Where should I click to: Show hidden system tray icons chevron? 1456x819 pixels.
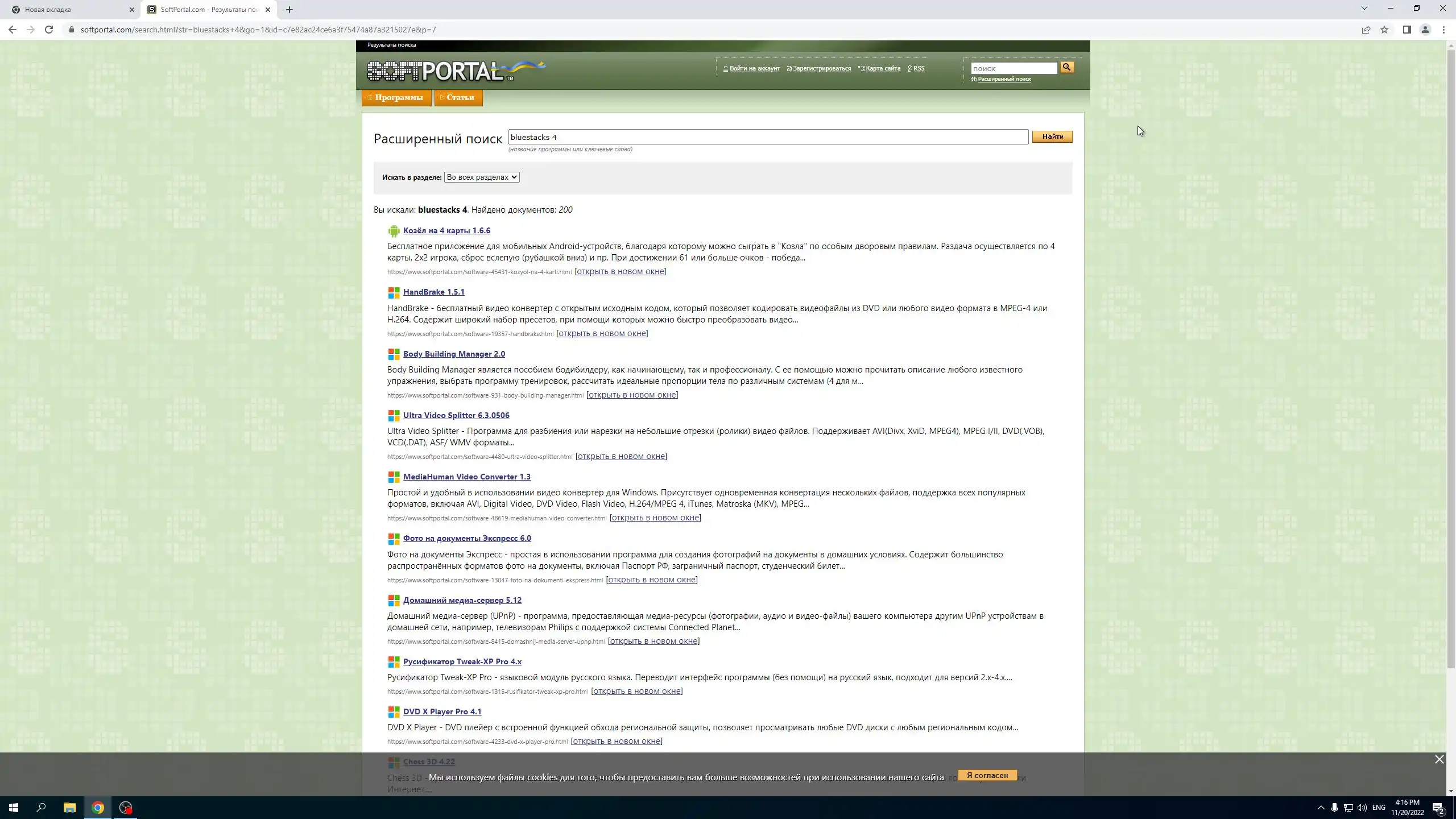tap(1321, 808)
